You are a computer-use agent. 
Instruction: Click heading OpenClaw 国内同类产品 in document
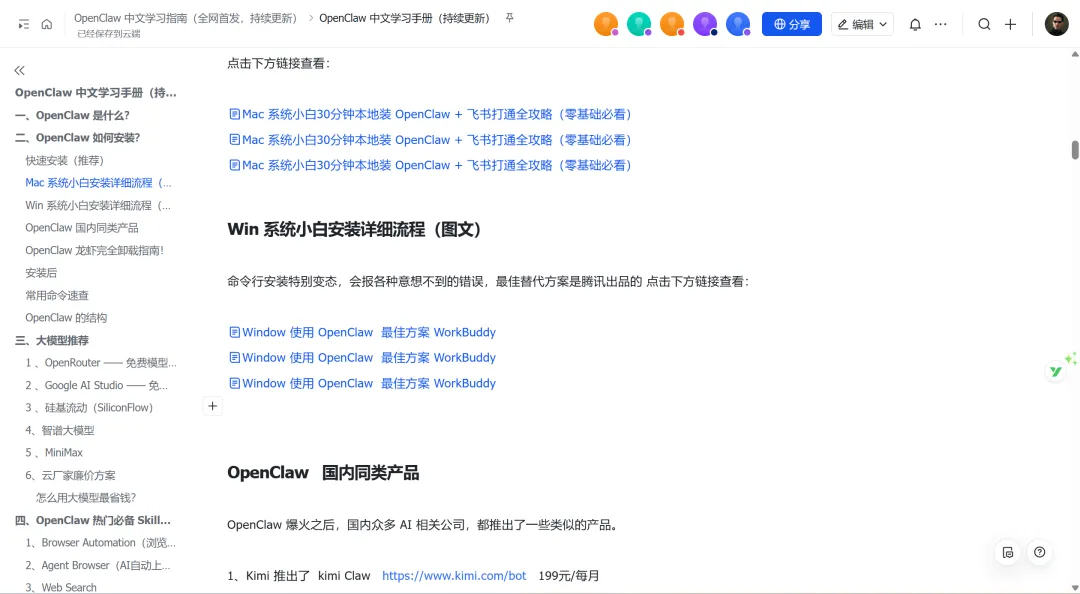click(x=323, y=473)
